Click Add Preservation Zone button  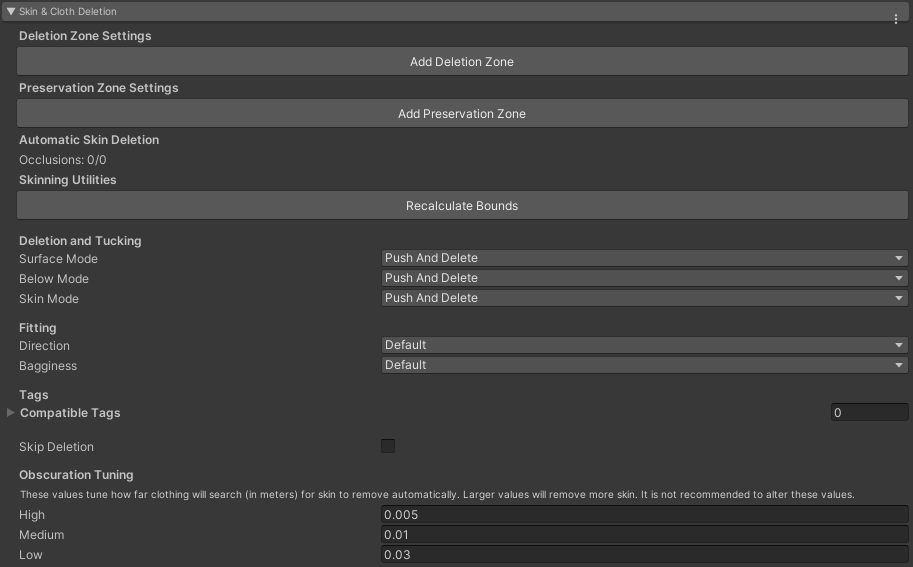tap(461, 114)
